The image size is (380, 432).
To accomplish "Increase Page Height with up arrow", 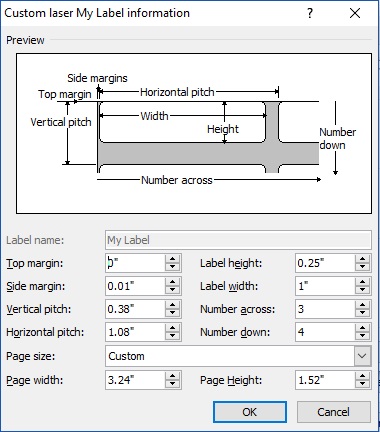I will pos(362,376).
